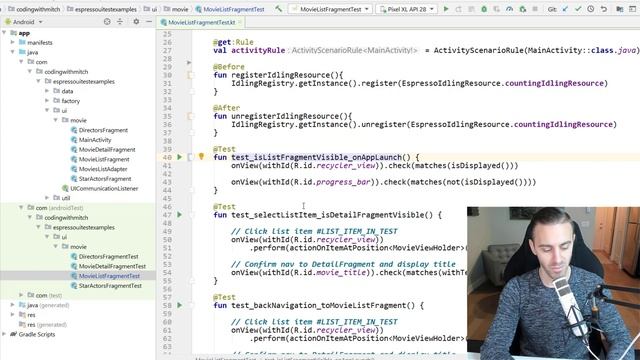Click run gutter icon for test_isListFragmentVisible_onAppLaunch
The width and height of the screenshot is (640, 360).
point(179,157)
